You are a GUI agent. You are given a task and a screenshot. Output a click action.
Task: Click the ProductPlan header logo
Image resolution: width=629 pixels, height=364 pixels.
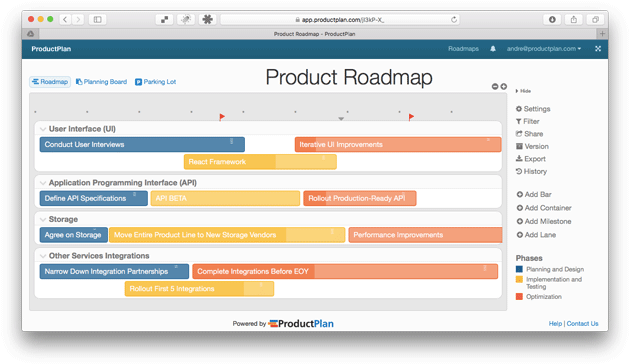(x=51, y=49)
